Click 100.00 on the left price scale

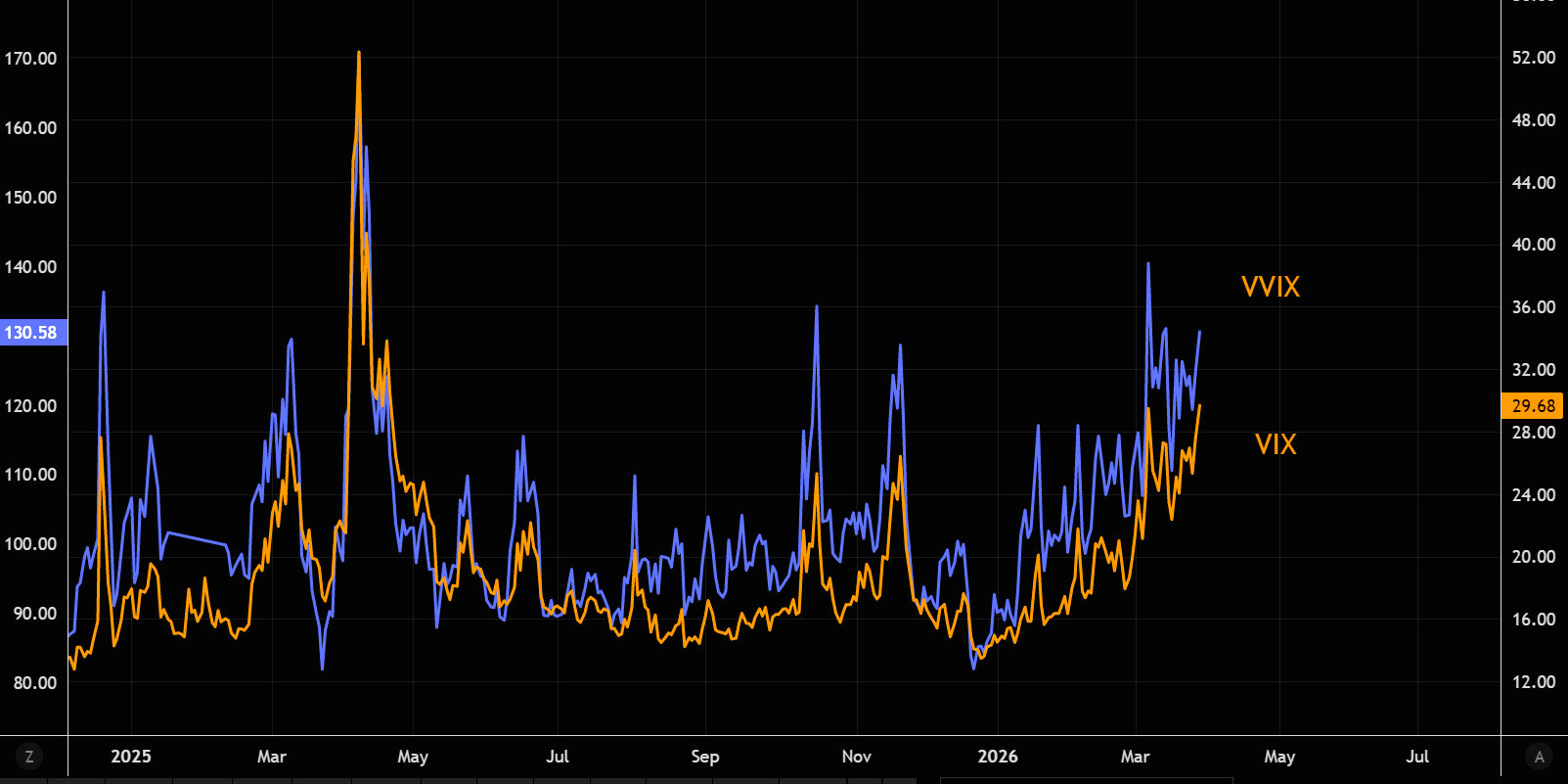coord(30,544)
